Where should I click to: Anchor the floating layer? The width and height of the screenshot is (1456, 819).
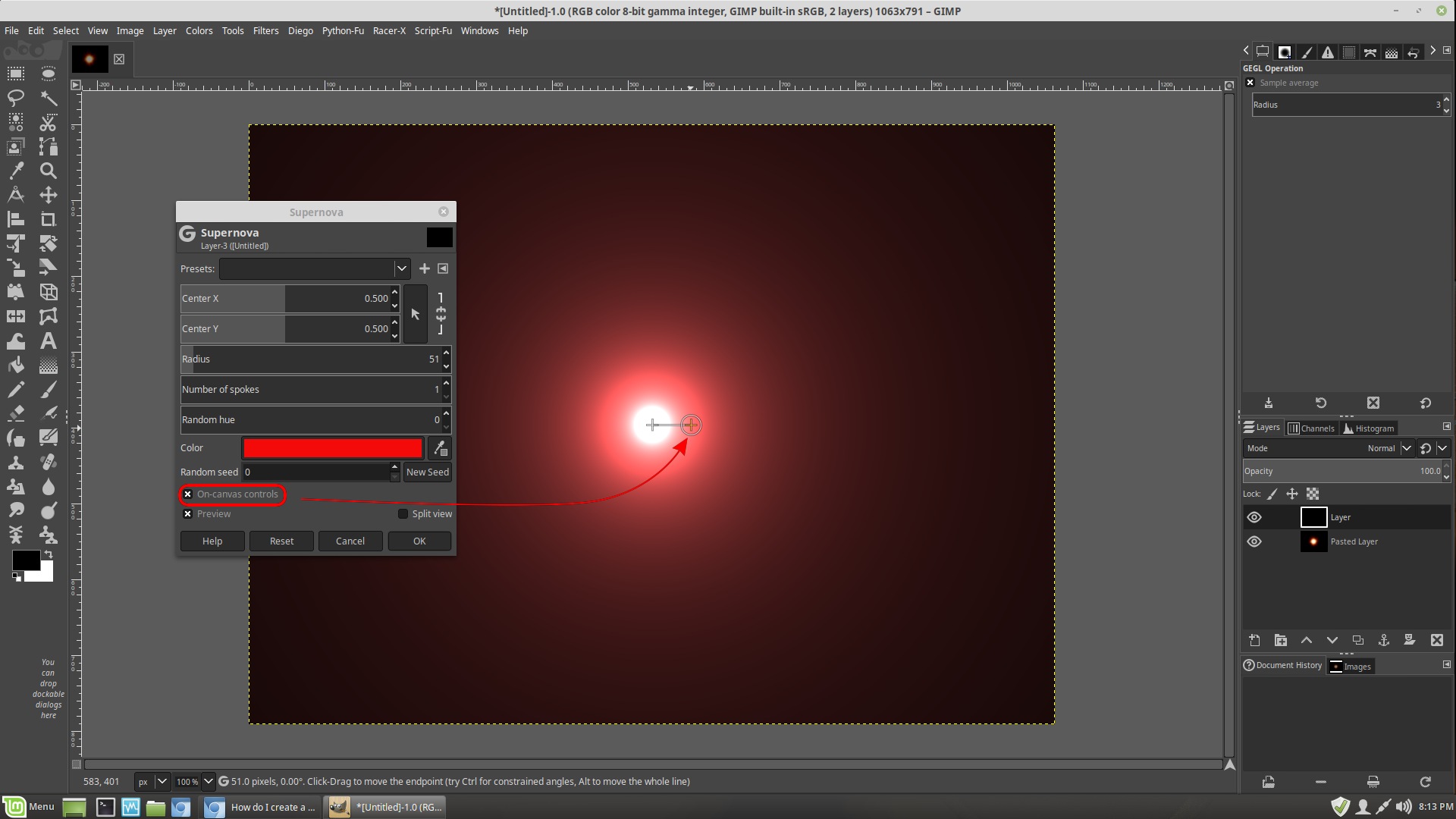pyautogui.click(x=1384, y=640)
